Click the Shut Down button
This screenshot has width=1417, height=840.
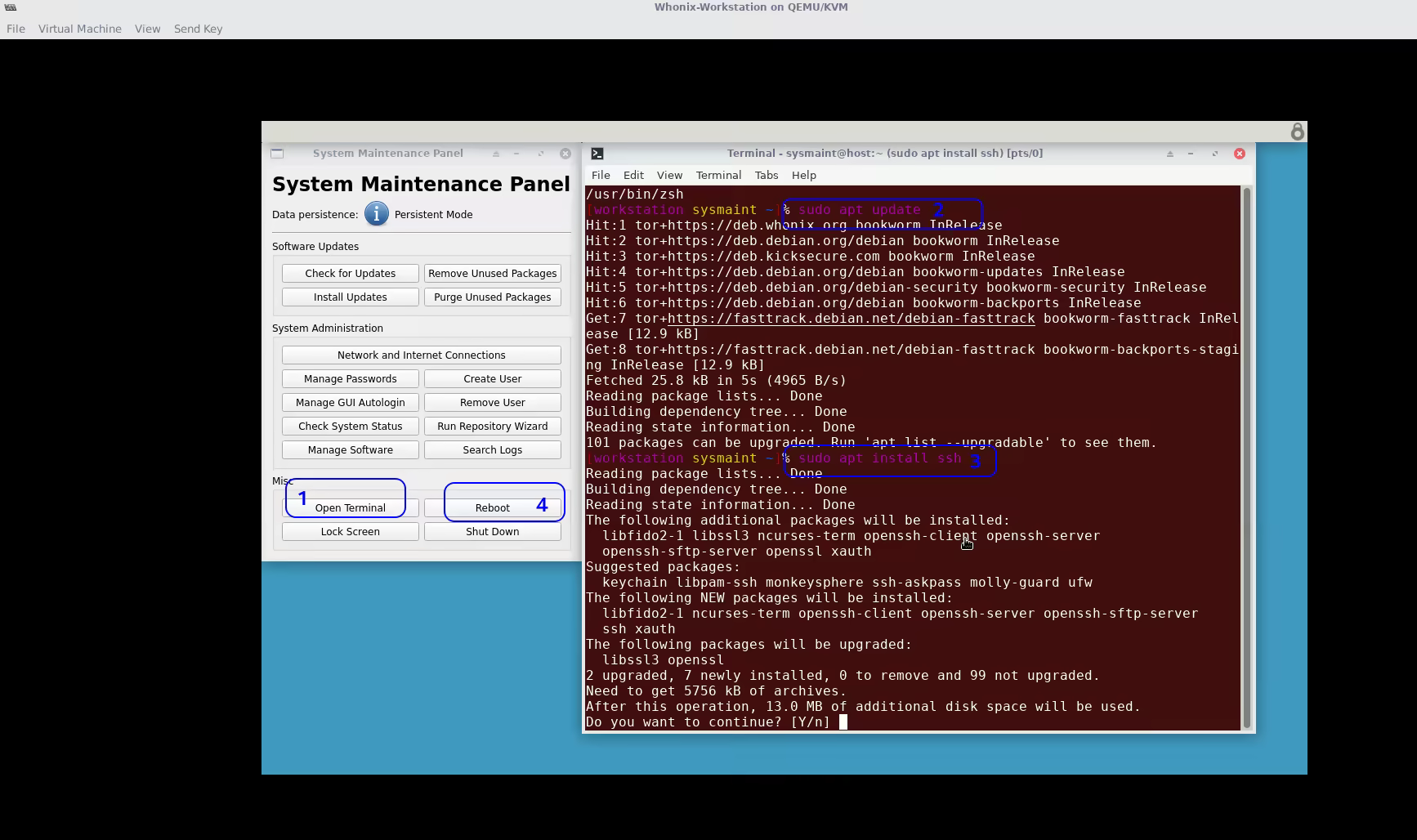tap(492, 532)
